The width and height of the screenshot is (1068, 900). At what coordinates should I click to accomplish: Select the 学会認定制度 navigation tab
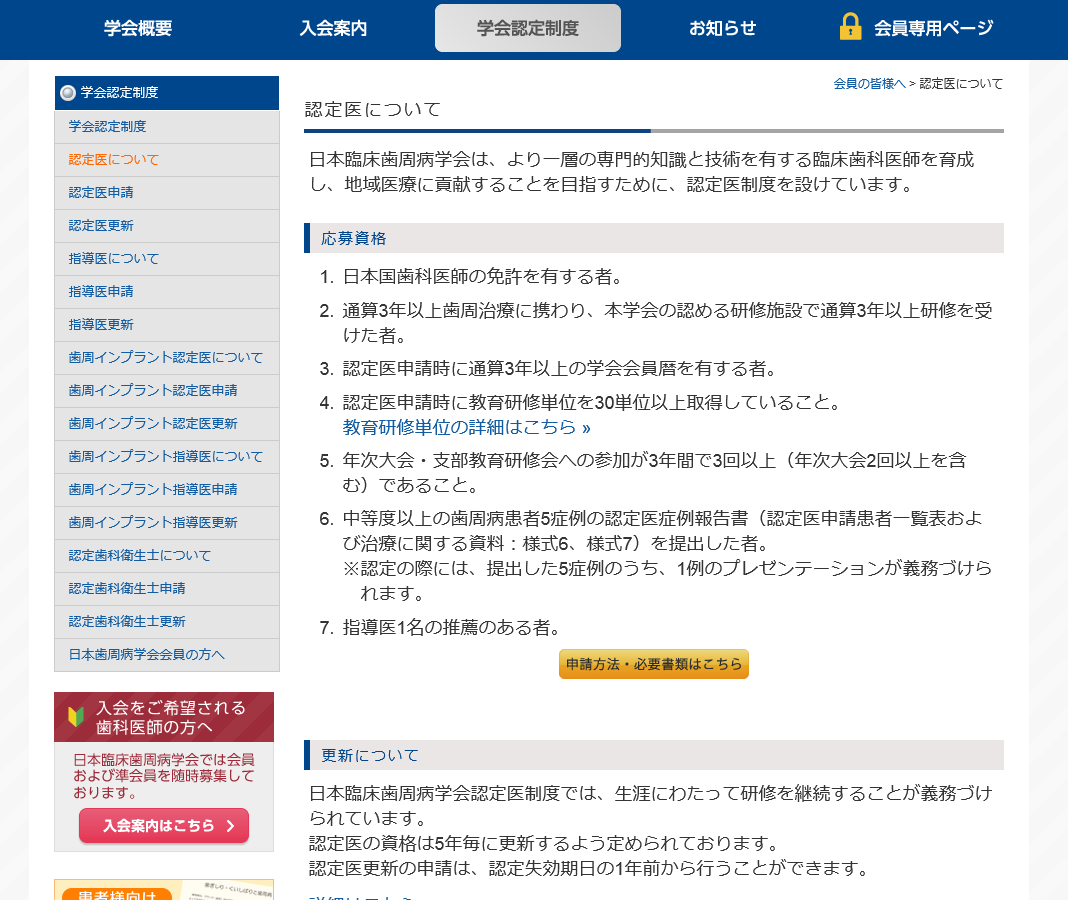[x=527, y=28]
